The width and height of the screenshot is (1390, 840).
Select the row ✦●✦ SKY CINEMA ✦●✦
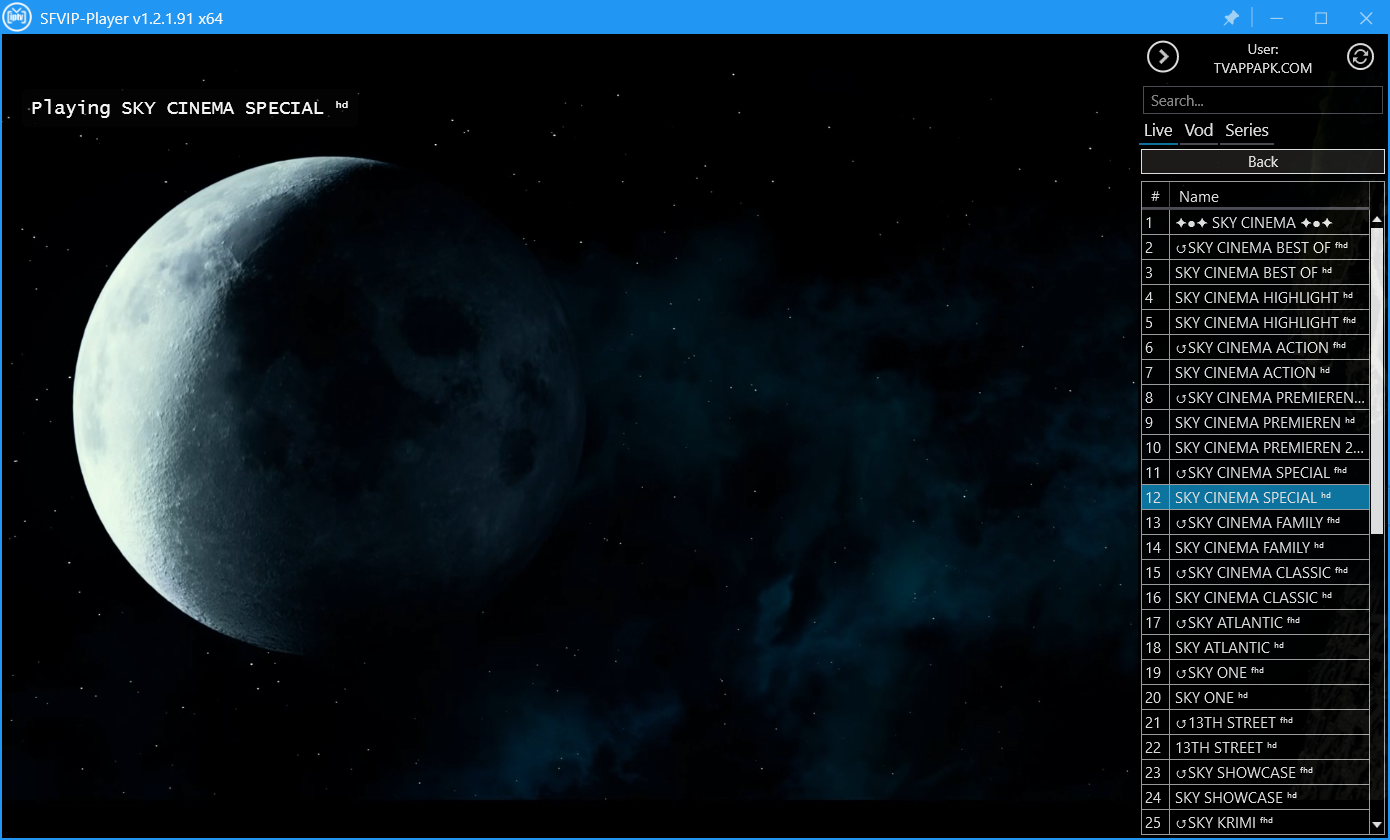(x=1256, y=223)
